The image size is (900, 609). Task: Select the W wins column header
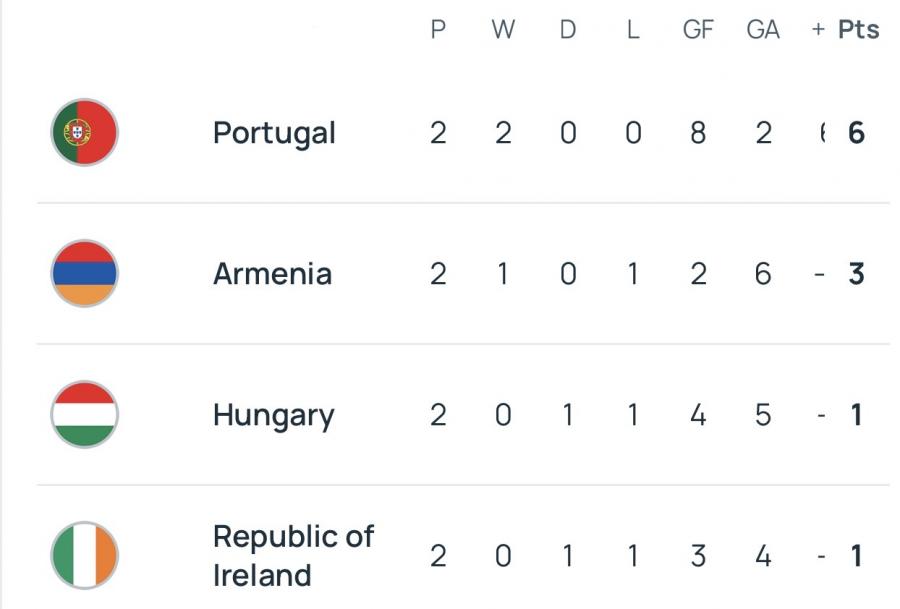[503, 30]
